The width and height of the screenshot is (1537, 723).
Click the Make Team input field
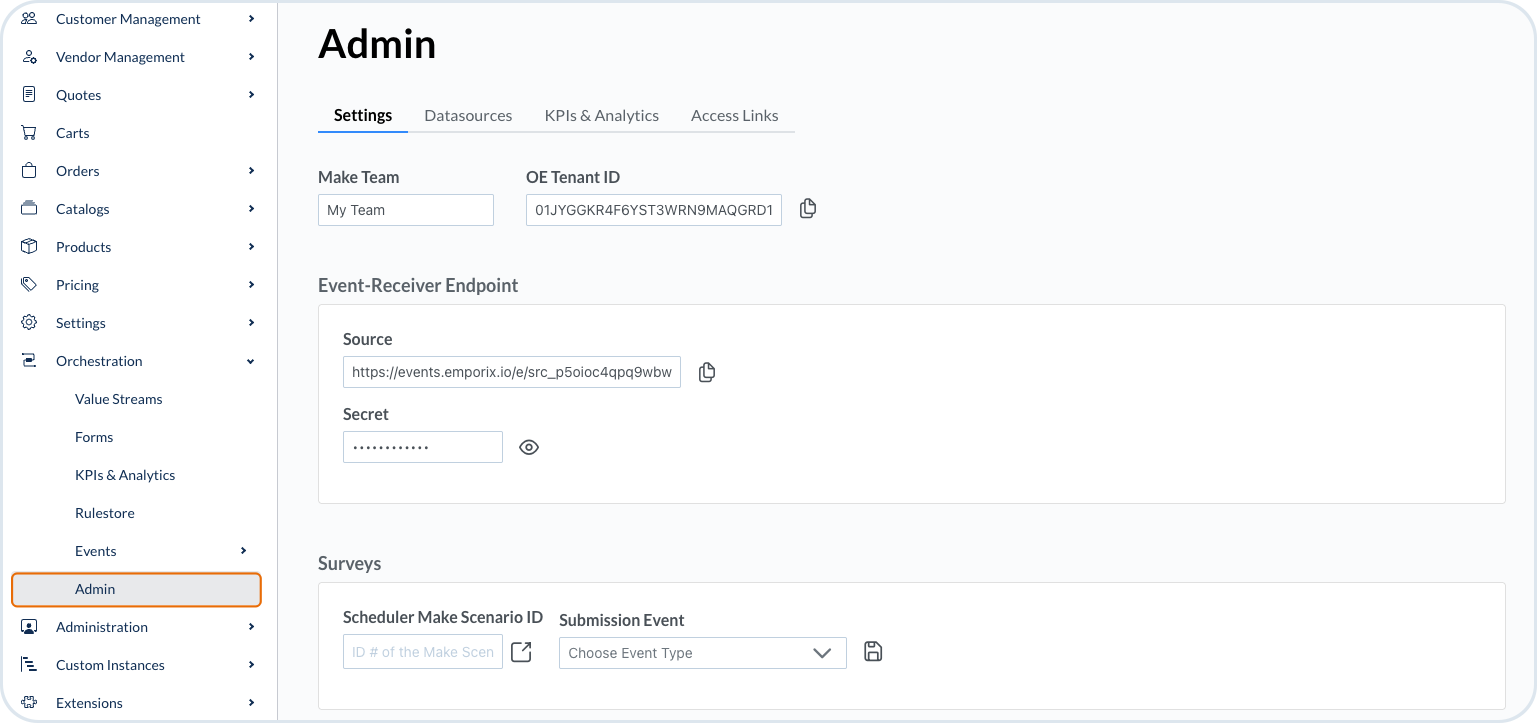(x=405, y=210)
